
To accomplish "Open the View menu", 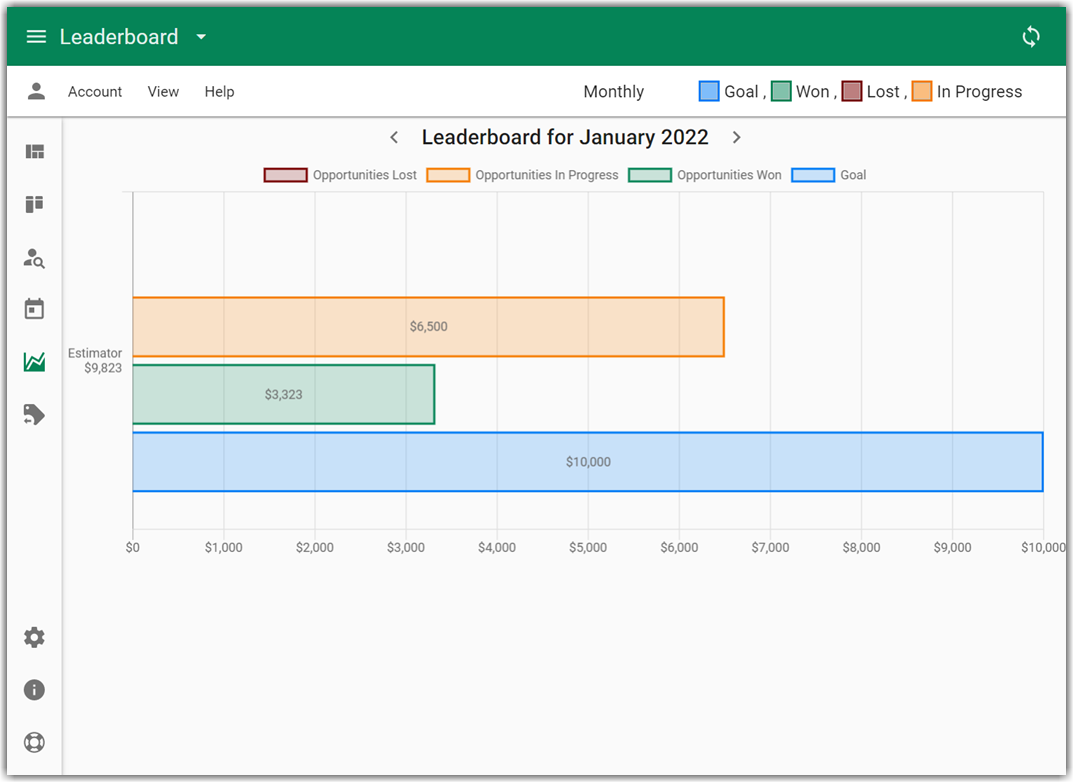I will tap(163, 92).
